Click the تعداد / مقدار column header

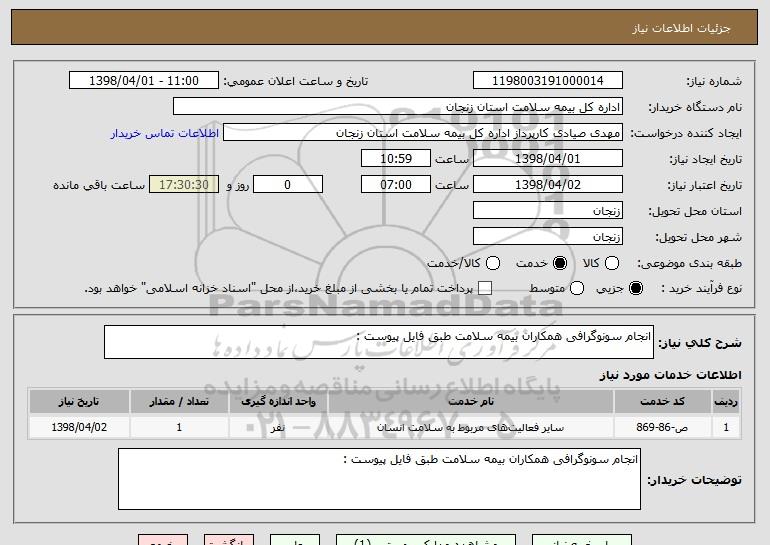tap(179, 402)
